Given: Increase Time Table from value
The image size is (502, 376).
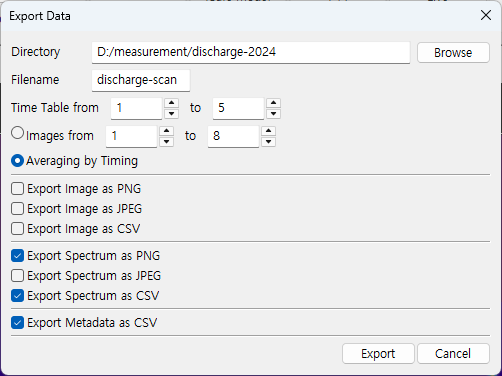Looking at the screenshot, I should pyautogui.click(x=171, y=103).
